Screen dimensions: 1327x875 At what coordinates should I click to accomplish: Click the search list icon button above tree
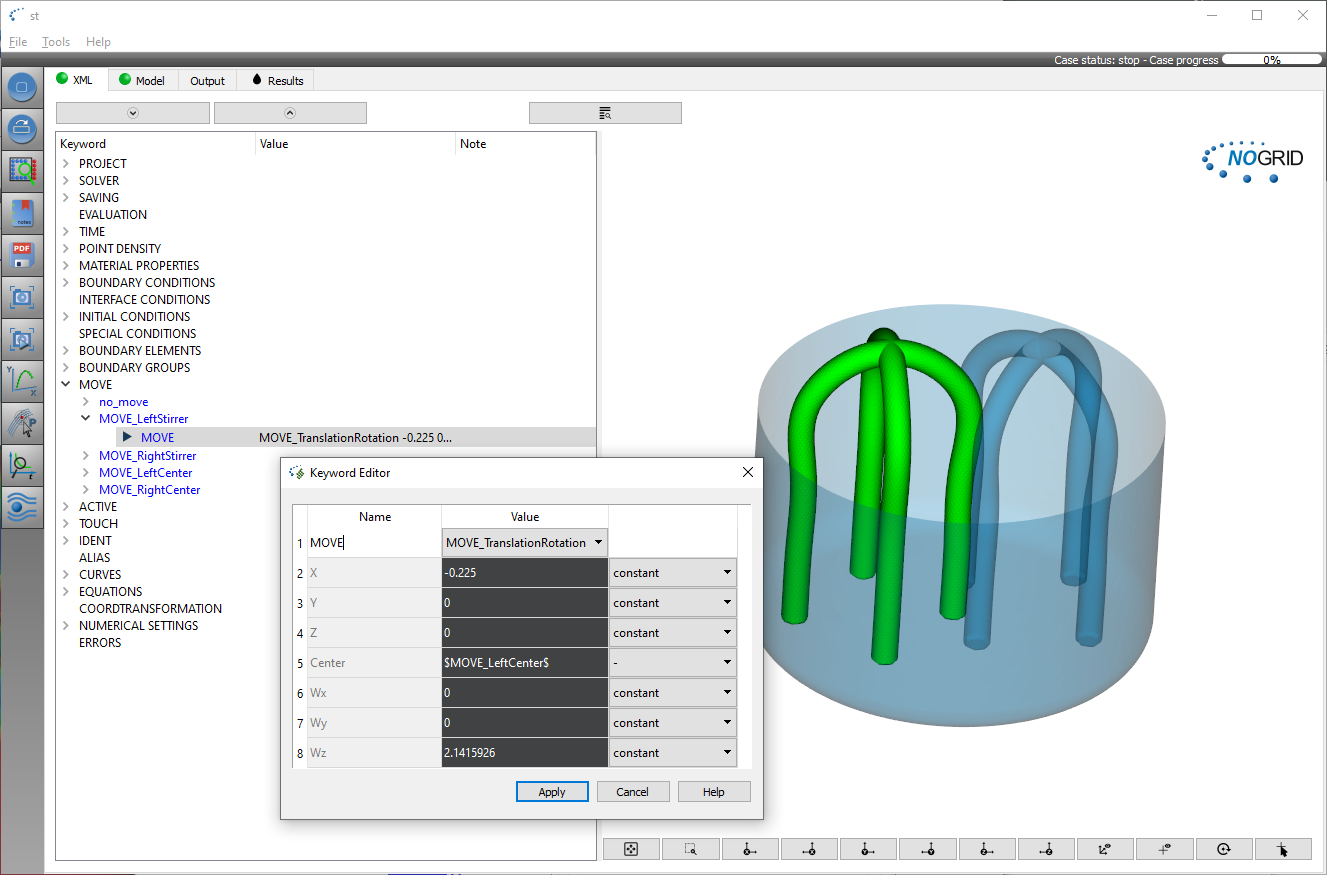coord(605,113)
